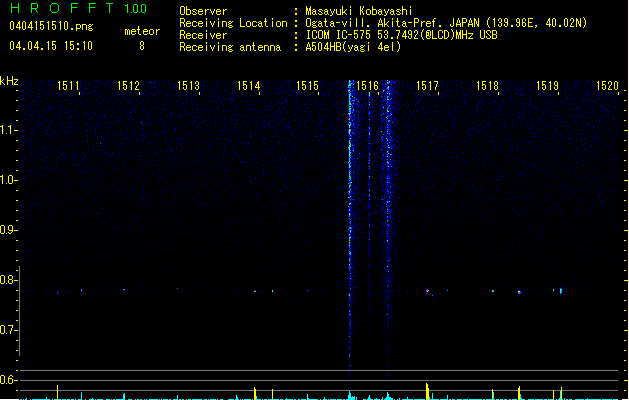Click the meteor echo spot just after 1517
Image resolution: width=629 pixels, height=400 pixels.
[x=428, y=291]
